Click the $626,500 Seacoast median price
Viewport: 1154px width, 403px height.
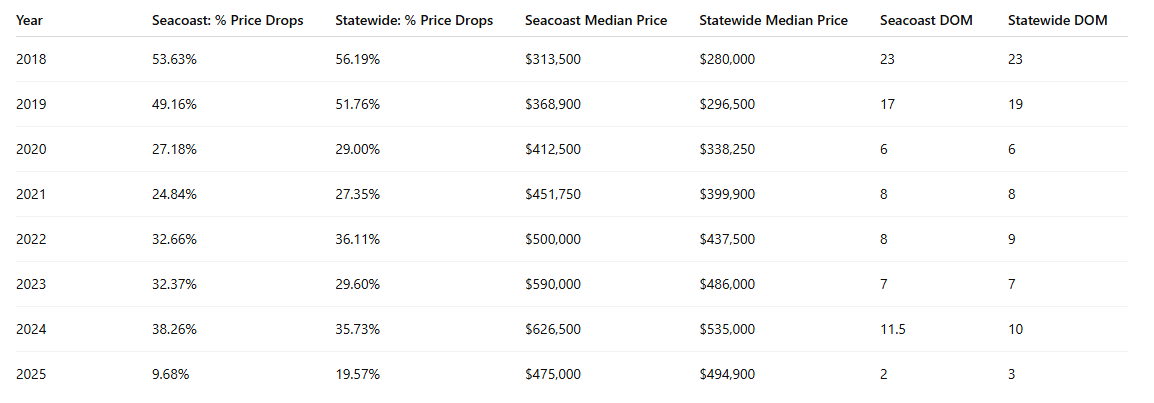552,329
